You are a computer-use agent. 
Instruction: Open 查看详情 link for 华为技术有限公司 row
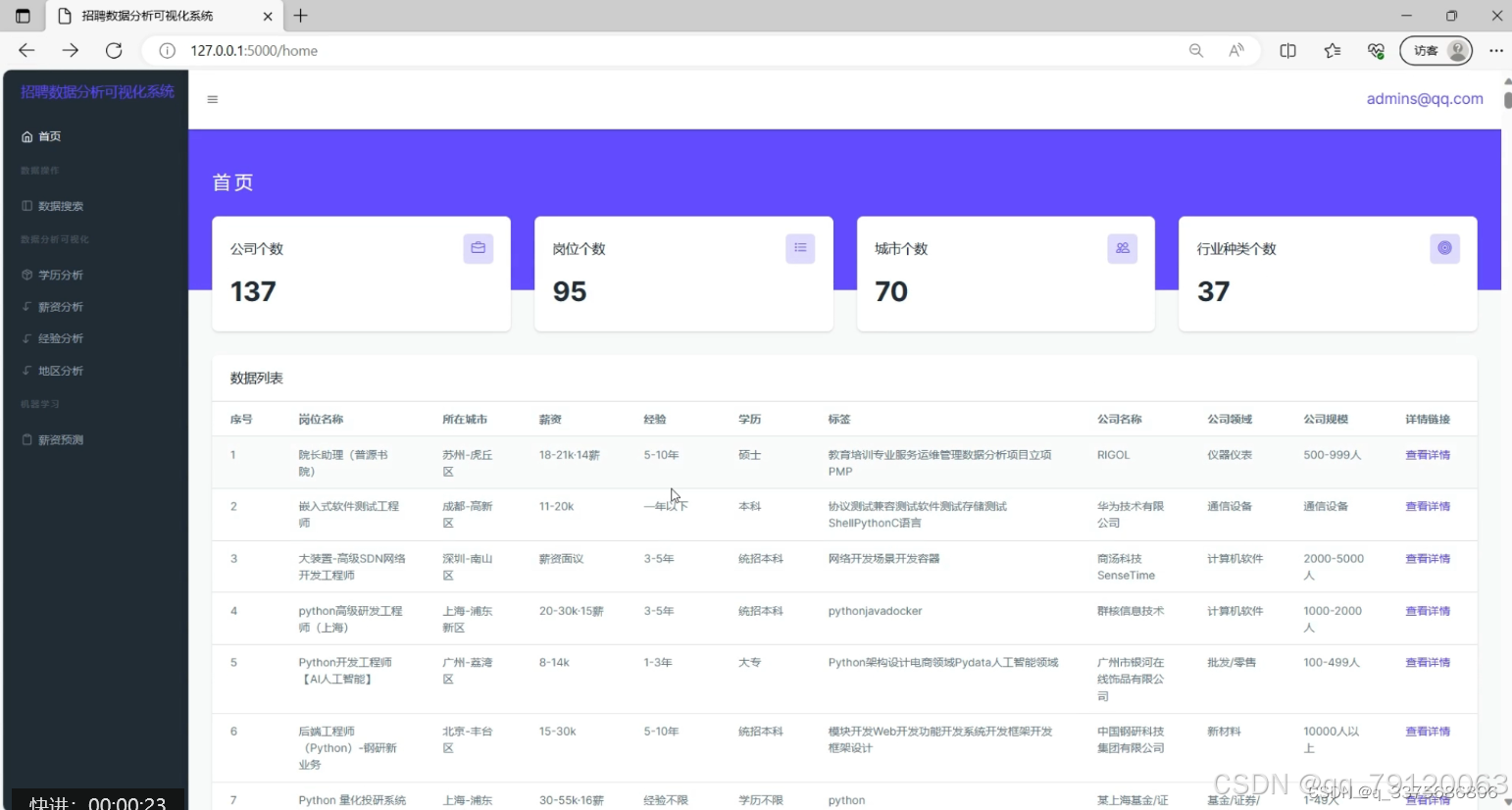[1428, 506]
